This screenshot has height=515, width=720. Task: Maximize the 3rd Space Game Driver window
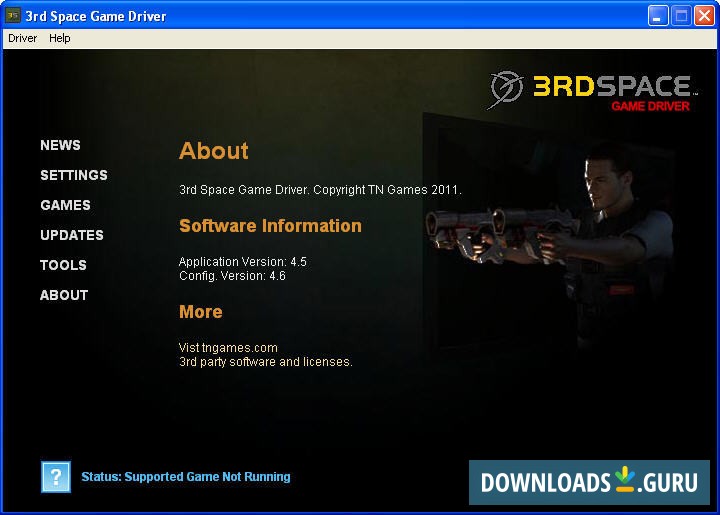point(681,16)
